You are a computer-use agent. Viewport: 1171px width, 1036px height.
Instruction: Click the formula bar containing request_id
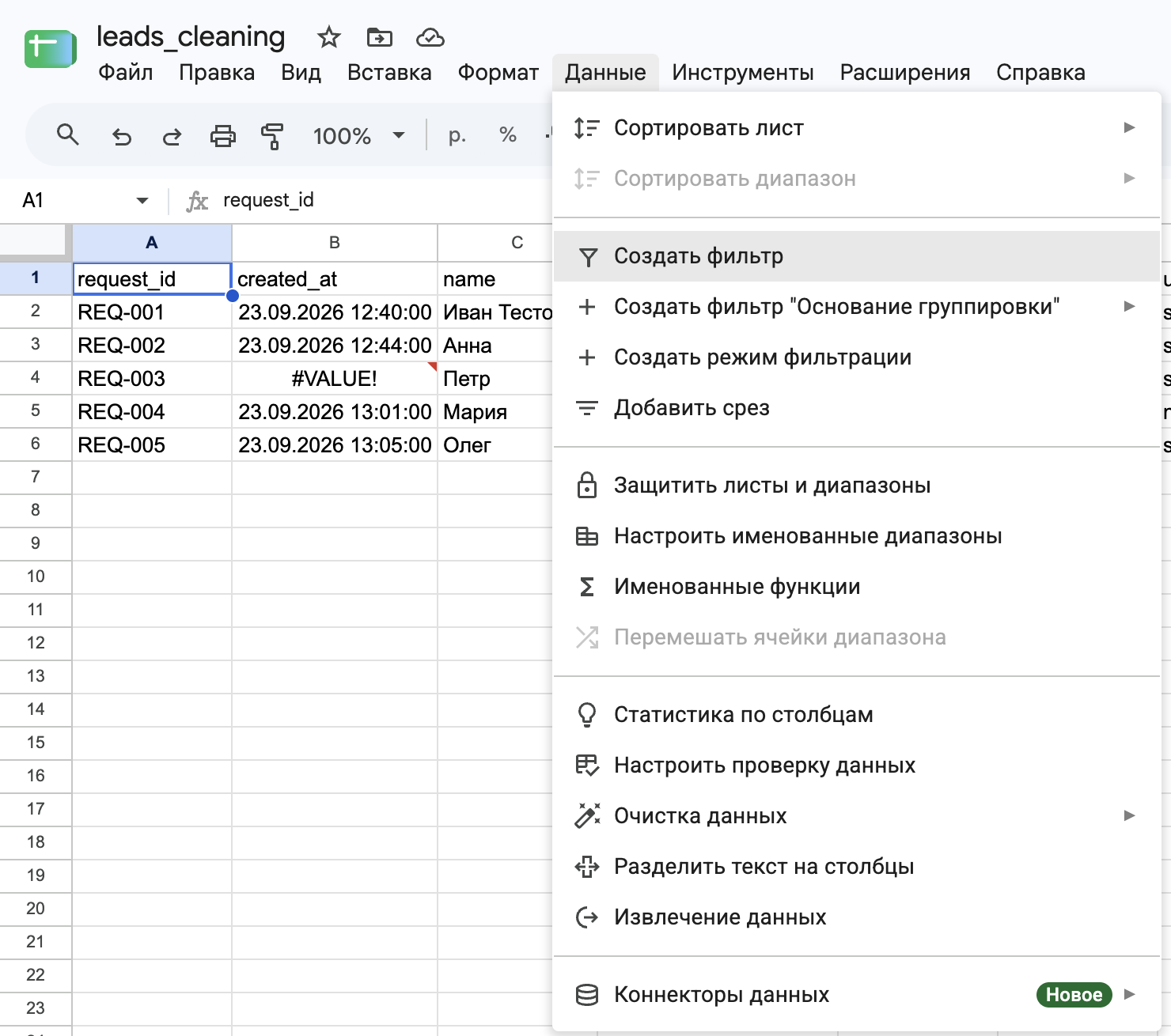pos(380,201)
